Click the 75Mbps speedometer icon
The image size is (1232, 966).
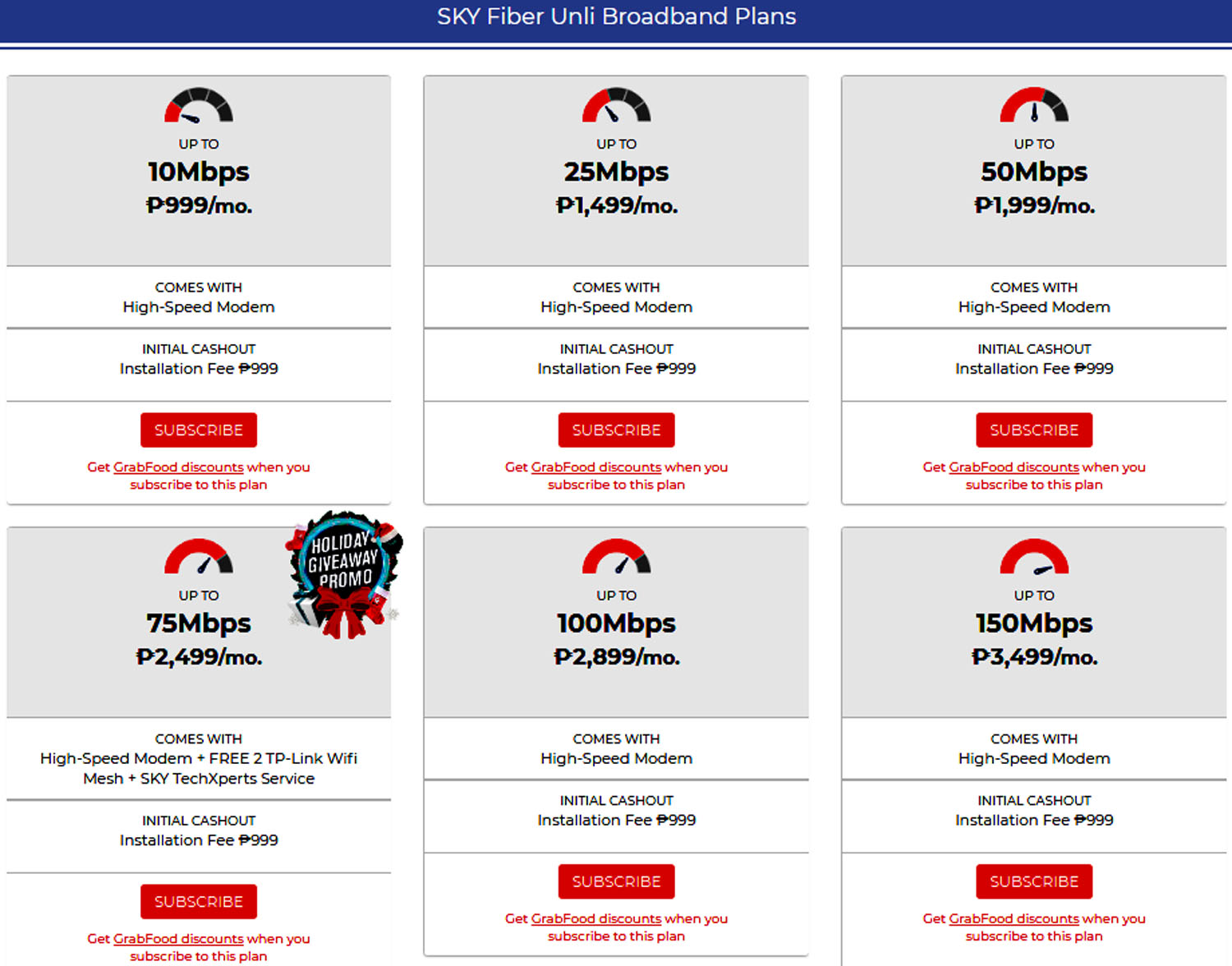pos(198,559)
